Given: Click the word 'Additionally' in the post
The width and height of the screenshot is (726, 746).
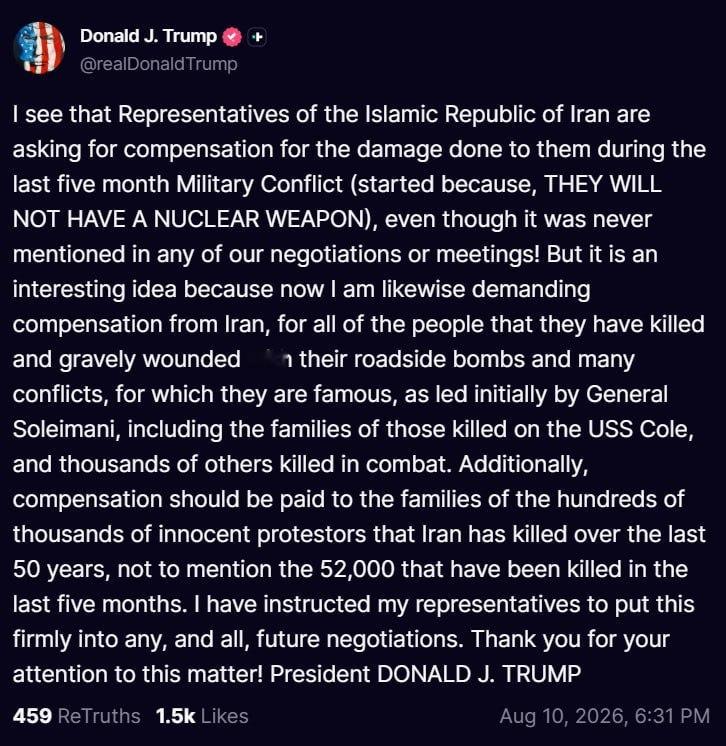Looking at the screenshot, I should [x=523, y=464].
